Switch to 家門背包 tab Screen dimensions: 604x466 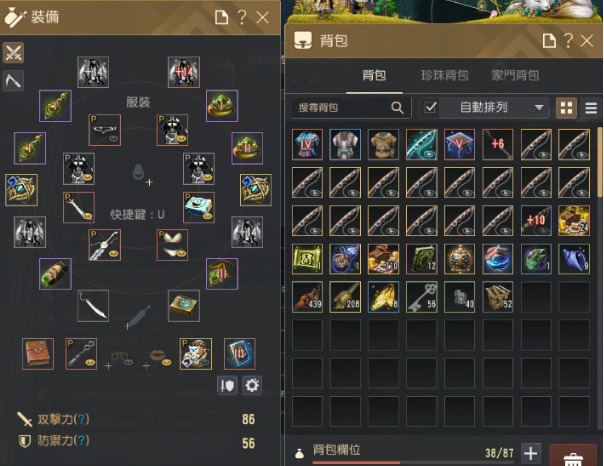515,75
